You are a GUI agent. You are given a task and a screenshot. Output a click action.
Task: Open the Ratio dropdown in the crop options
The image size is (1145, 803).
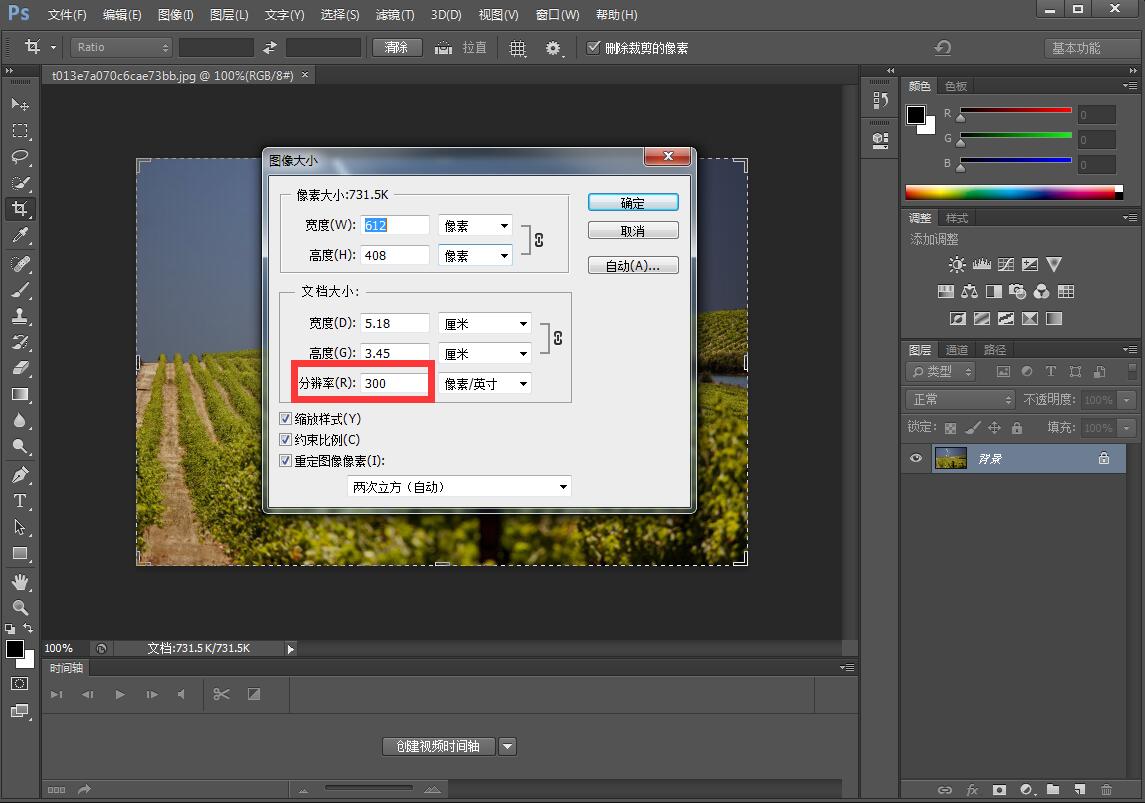(120, 47)
